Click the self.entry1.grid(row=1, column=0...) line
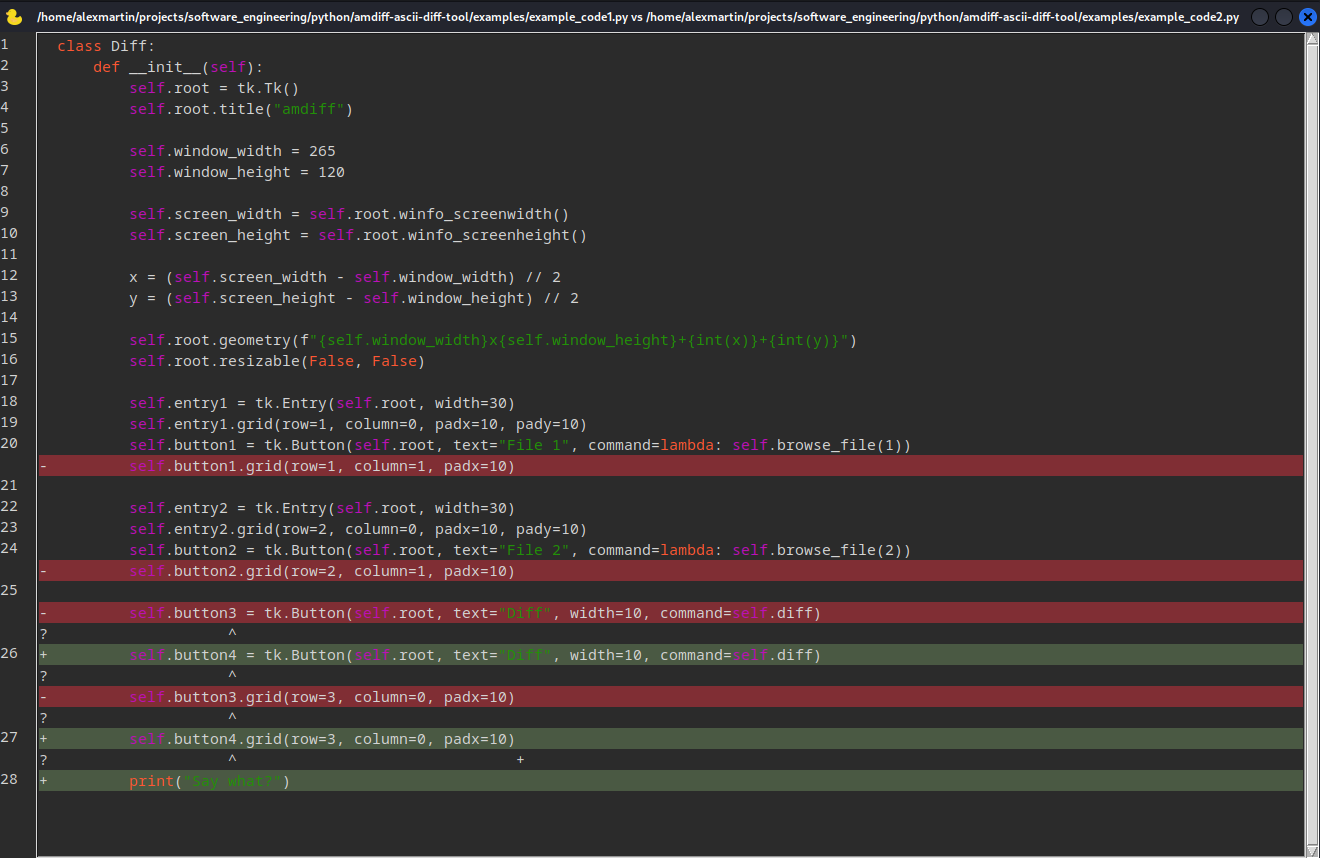This screenshot has width=1320, height=858. (x=358, y=424)
